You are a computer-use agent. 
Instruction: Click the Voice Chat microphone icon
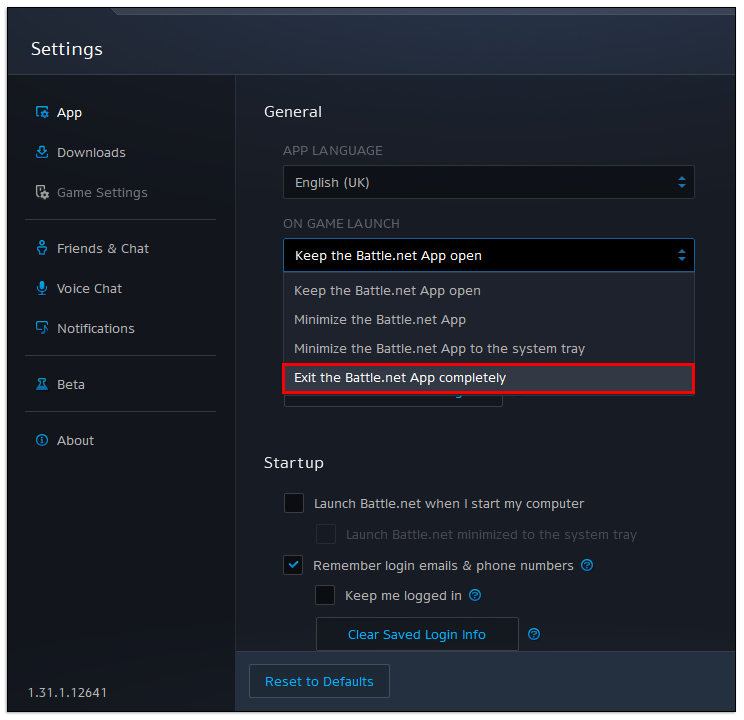coord(42,288)
